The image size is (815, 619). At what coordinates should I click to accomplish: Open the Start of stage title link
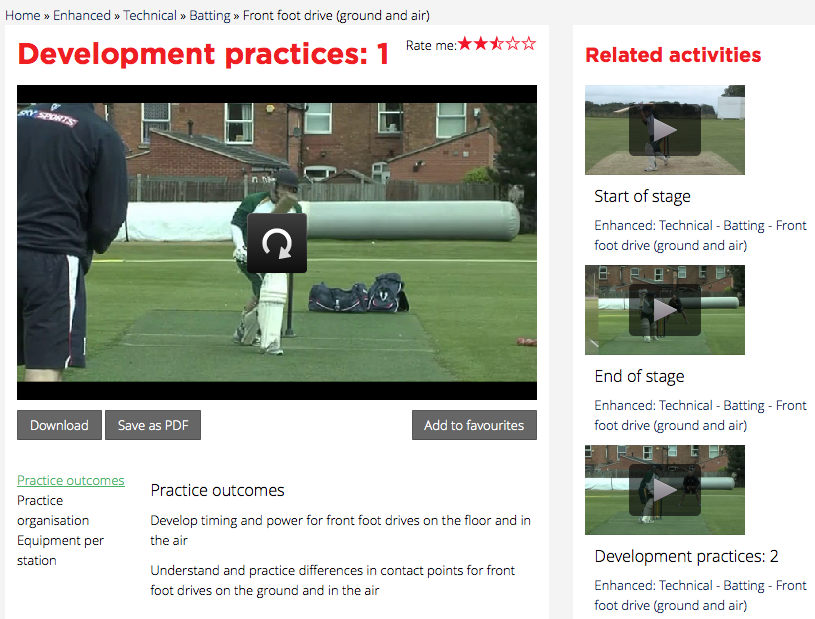pyautogui.click(x=642, y=196)
